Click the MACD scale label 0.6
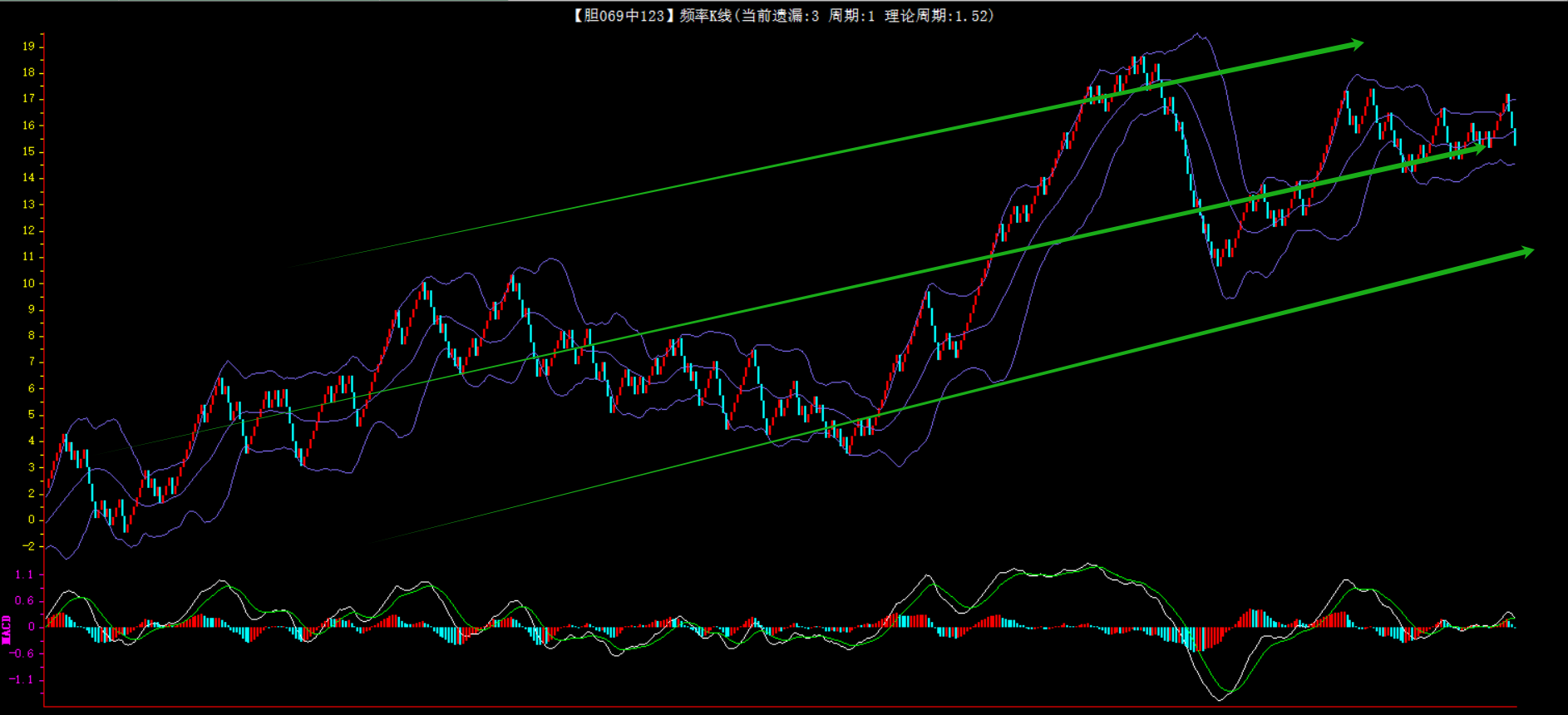Screen dimensions: 1568x715 pos(24,600)
